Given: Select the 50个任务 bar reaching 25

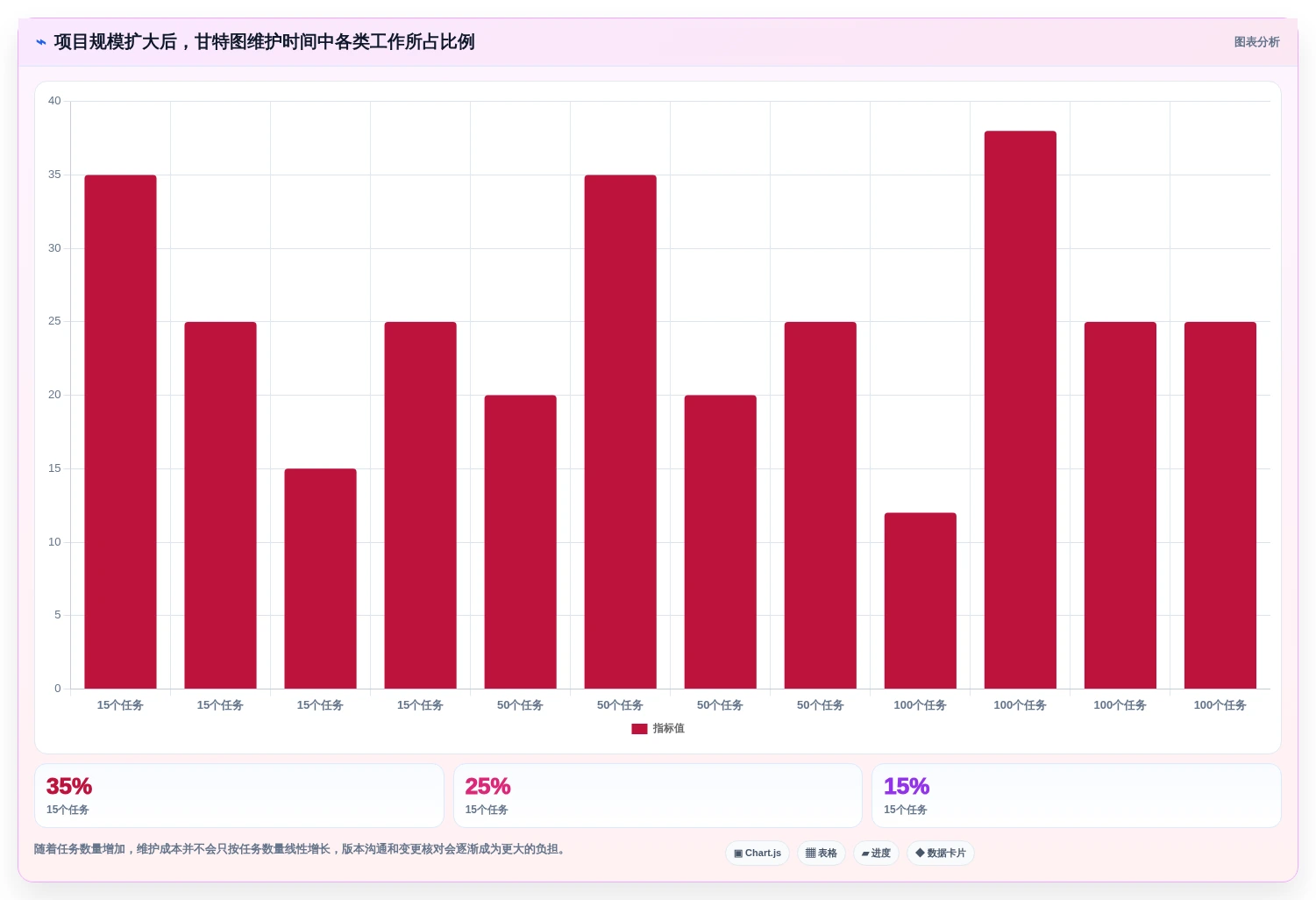Looking at the screenshot, I should click(820, 505).
